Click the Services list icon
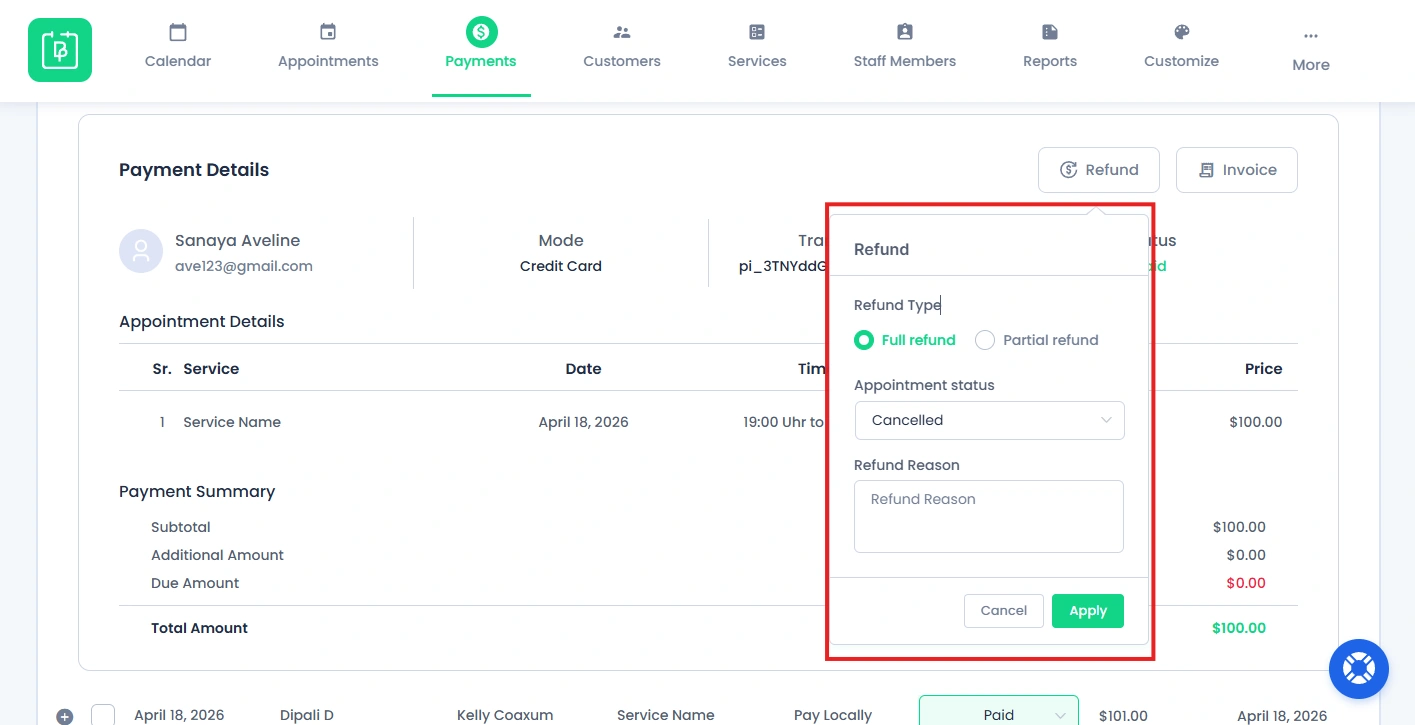Image resolution: width=1415 pixels, height=725 pixels. 757,32
